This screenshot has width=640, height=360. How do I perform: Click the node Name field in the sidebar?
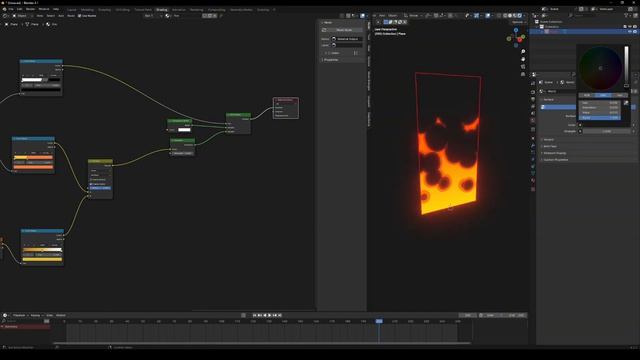347,39
